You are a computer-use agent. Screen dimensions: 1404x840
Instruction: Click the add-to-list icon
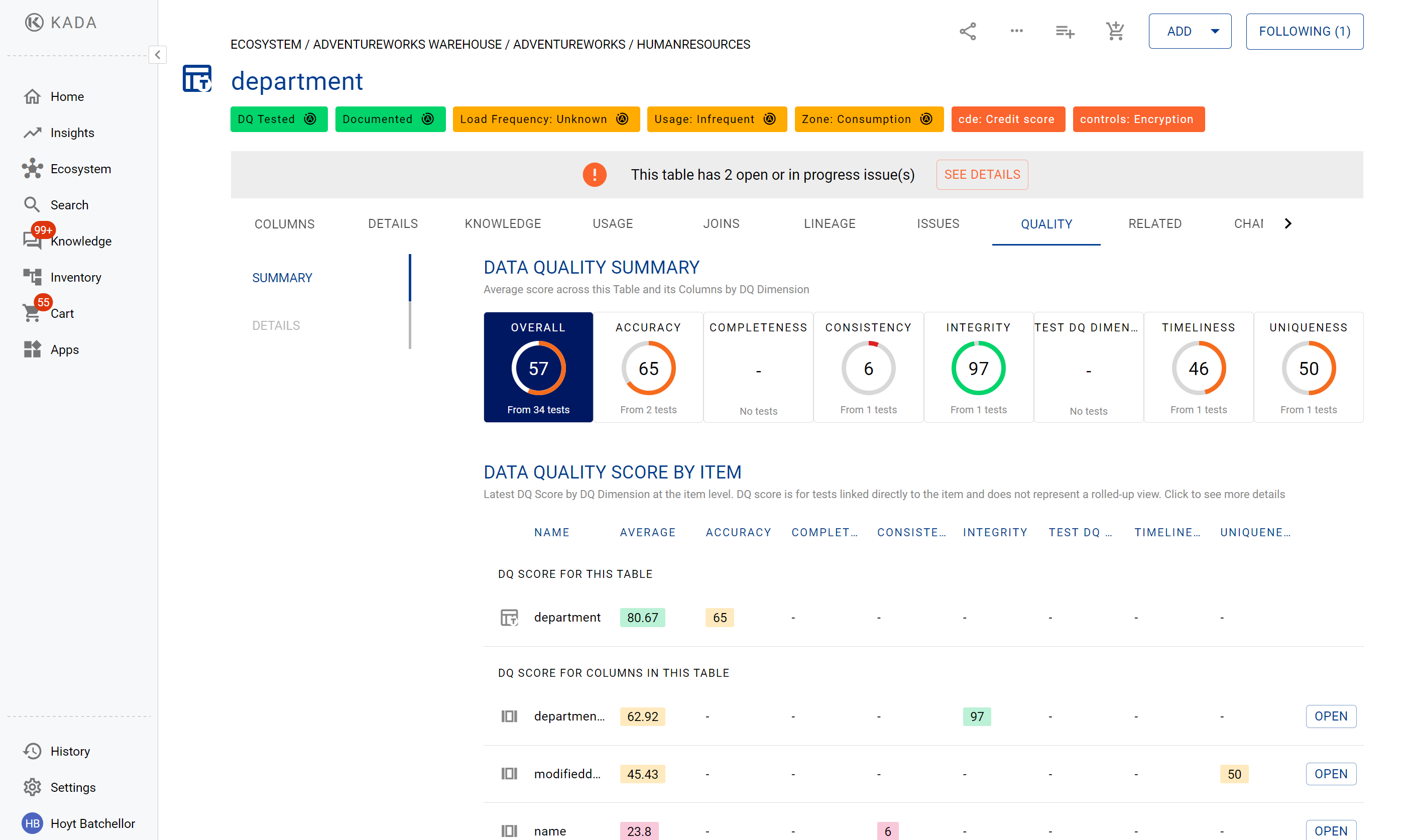(1065, 32)
